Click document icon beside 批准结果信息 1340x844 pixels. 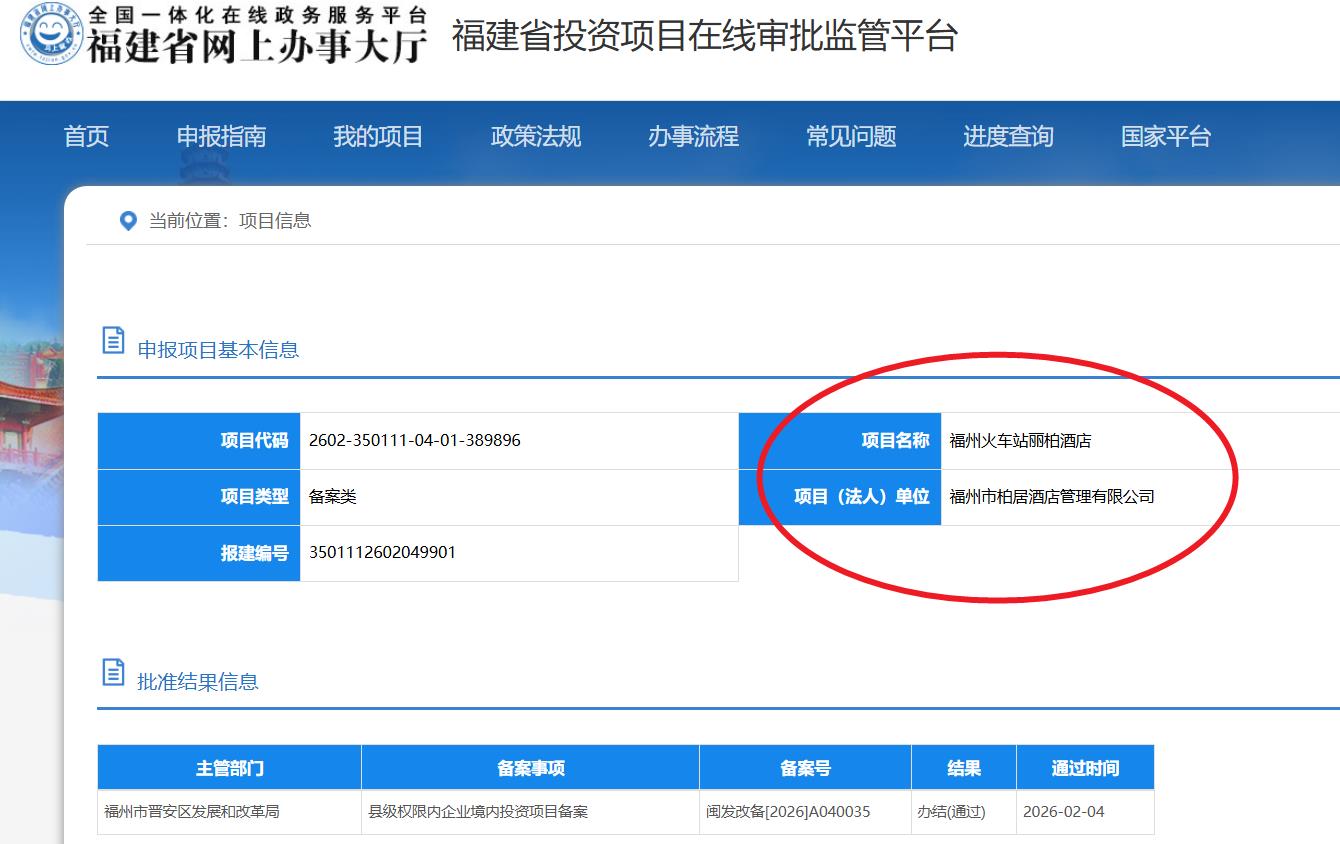pos(114,673)
